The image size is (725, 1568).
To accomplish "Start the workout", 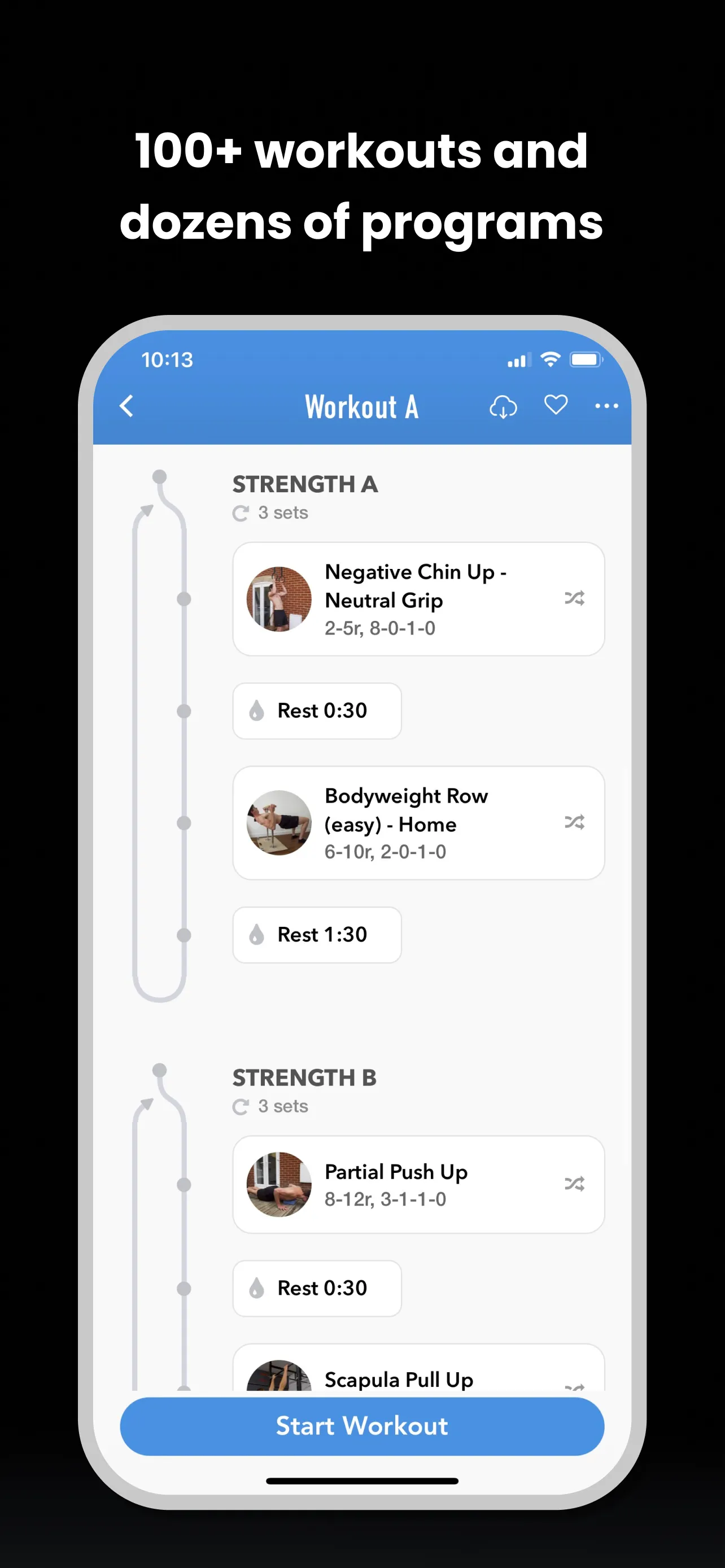I will coord(361,1426).
